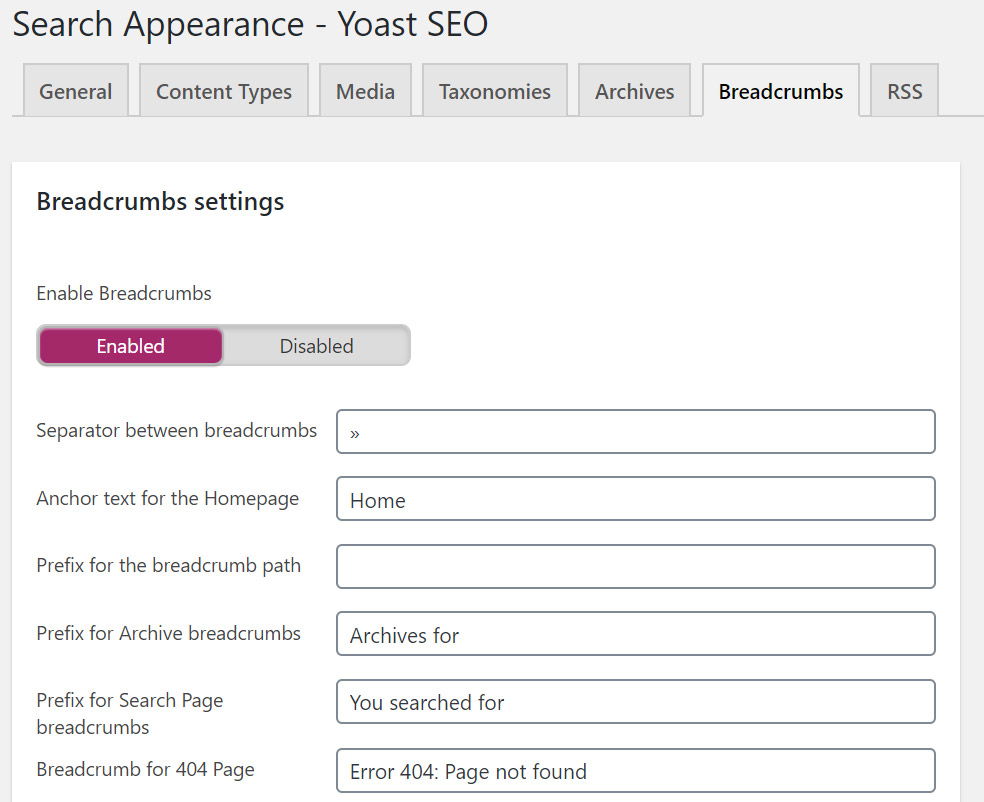Go to the Media tab

[365, 91]
